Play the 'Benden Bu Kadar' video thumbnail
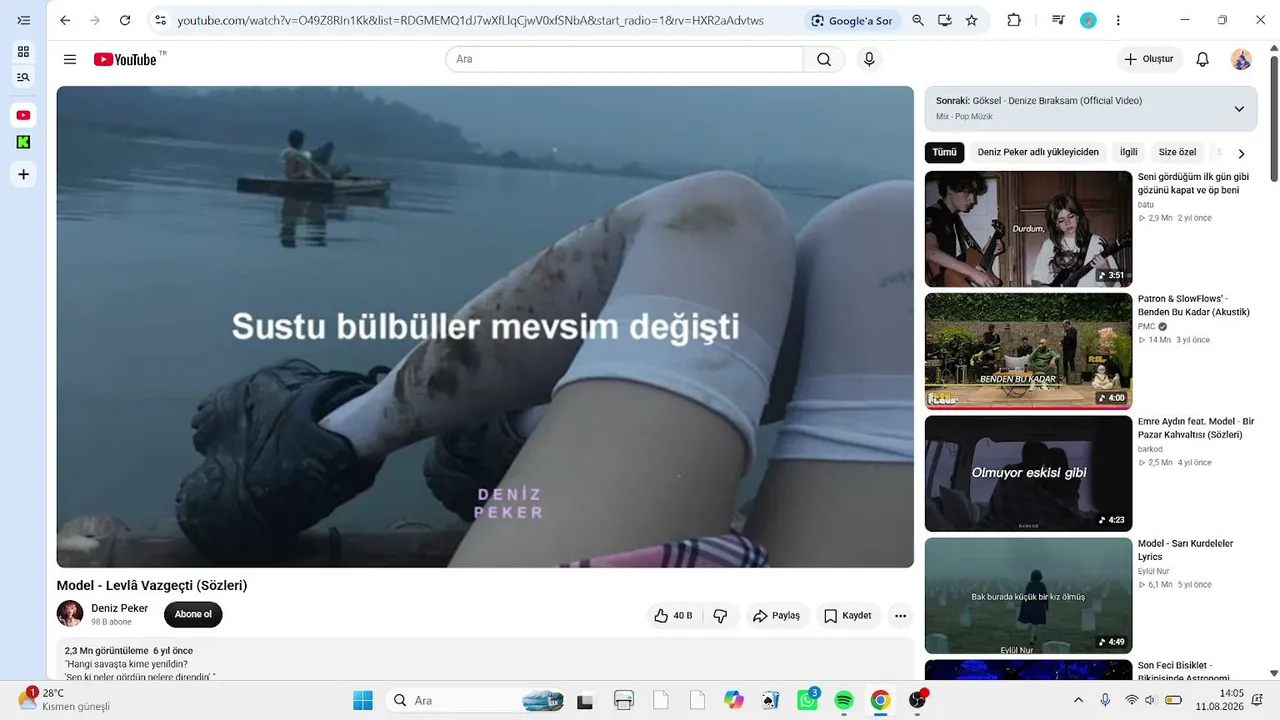Viewport: 1280px width, 720px height. (1028, 351)
